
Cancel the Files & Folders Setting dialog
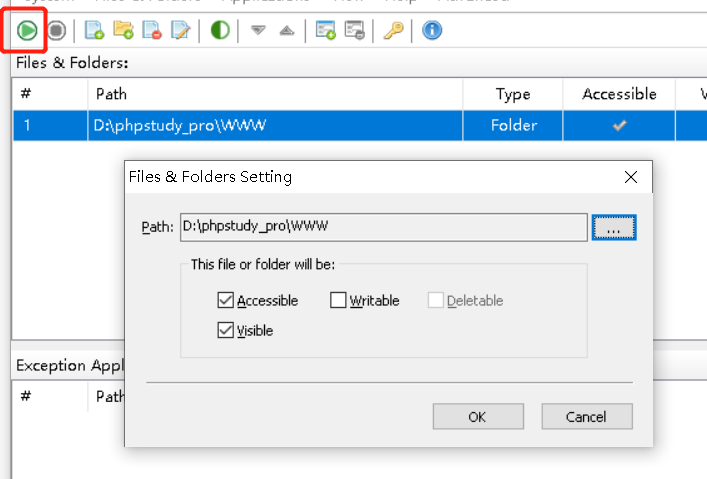coord(587,417)
